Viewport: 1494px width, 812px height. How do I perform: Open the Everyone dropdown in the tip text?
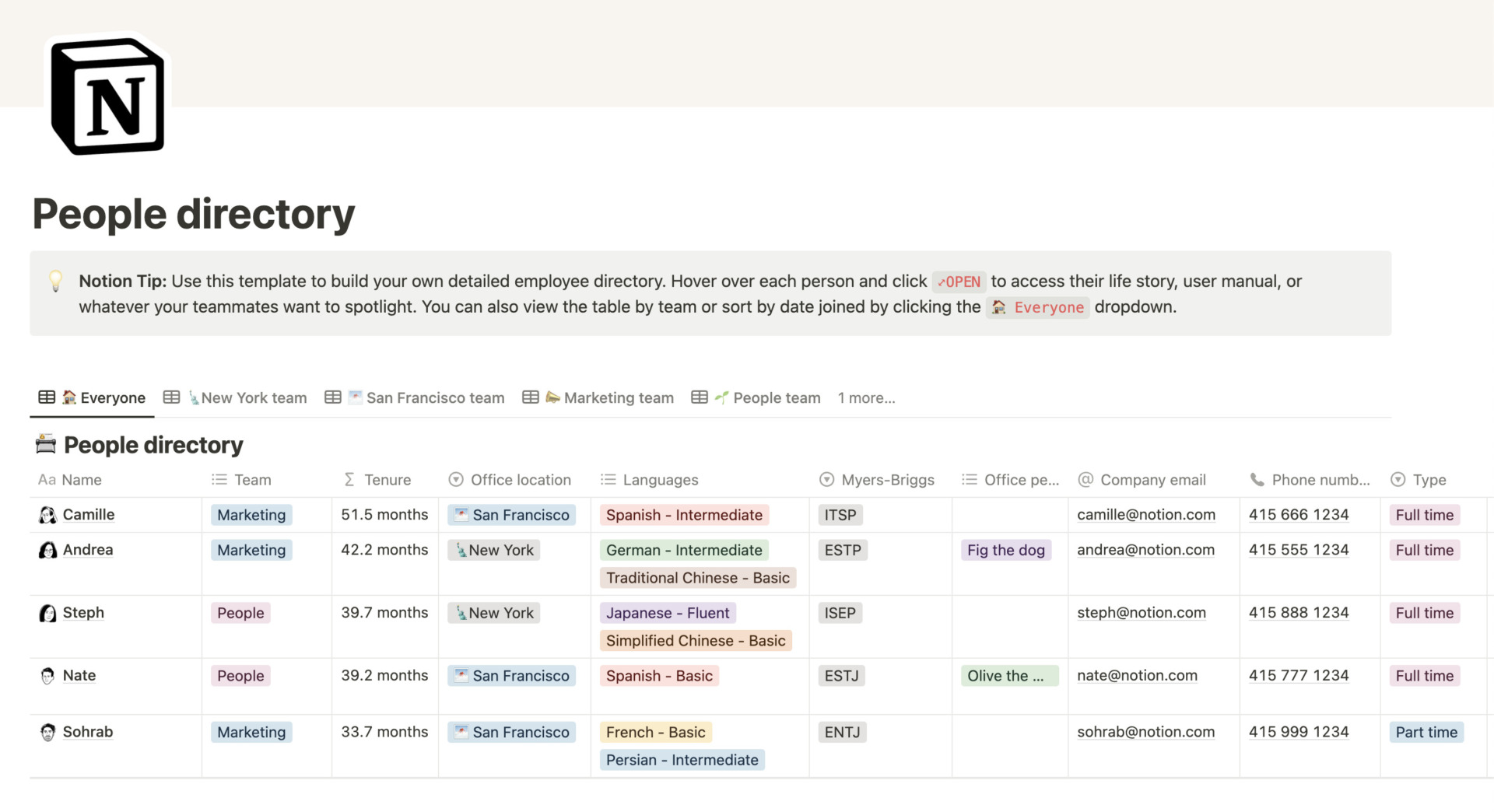click(x=1038, y=307)
